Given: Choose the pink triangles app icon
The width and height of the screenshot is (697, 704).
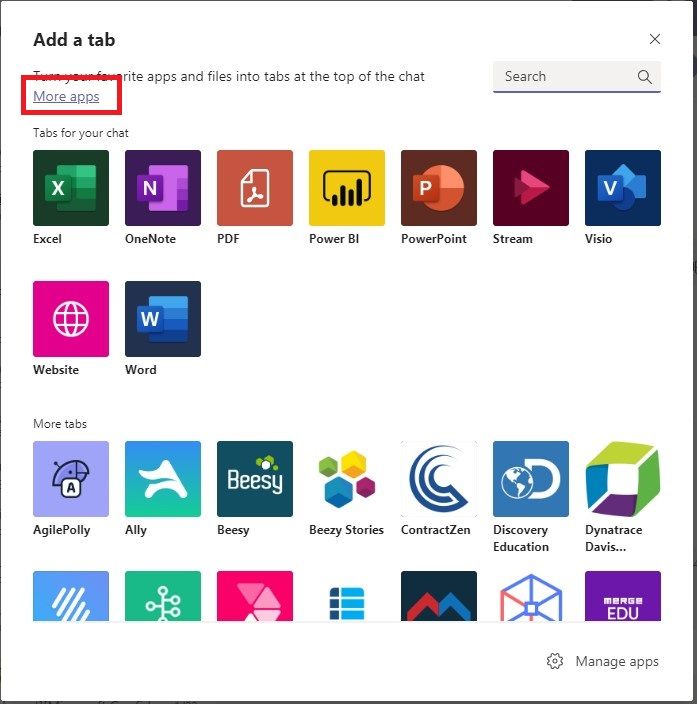Looking at the screenshot, I should tap(255, 596).
